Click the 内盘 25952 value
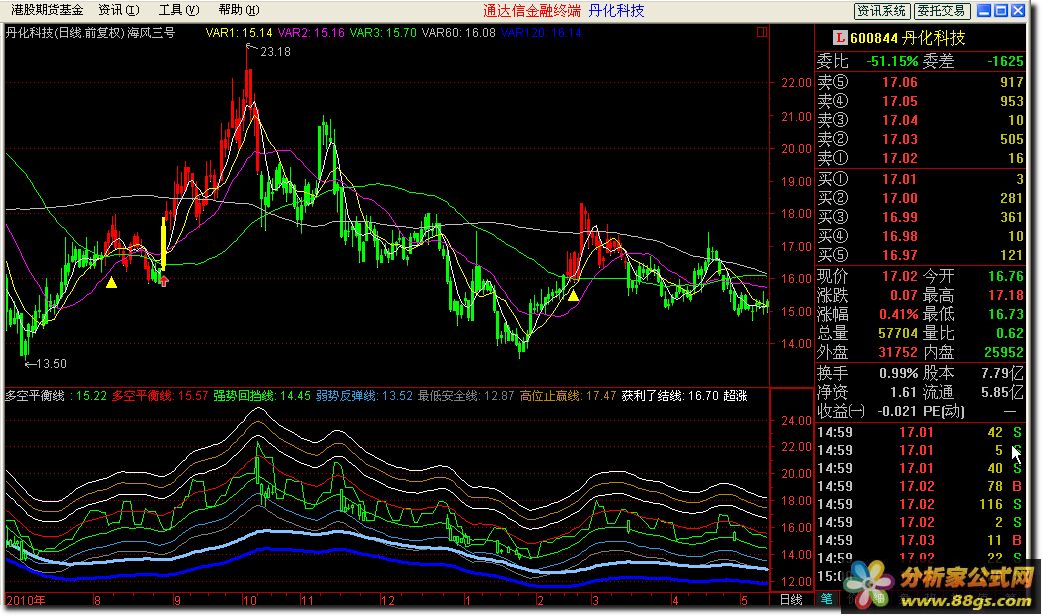The height and width of the screenshot is (616, 1043). [1004, 352]
